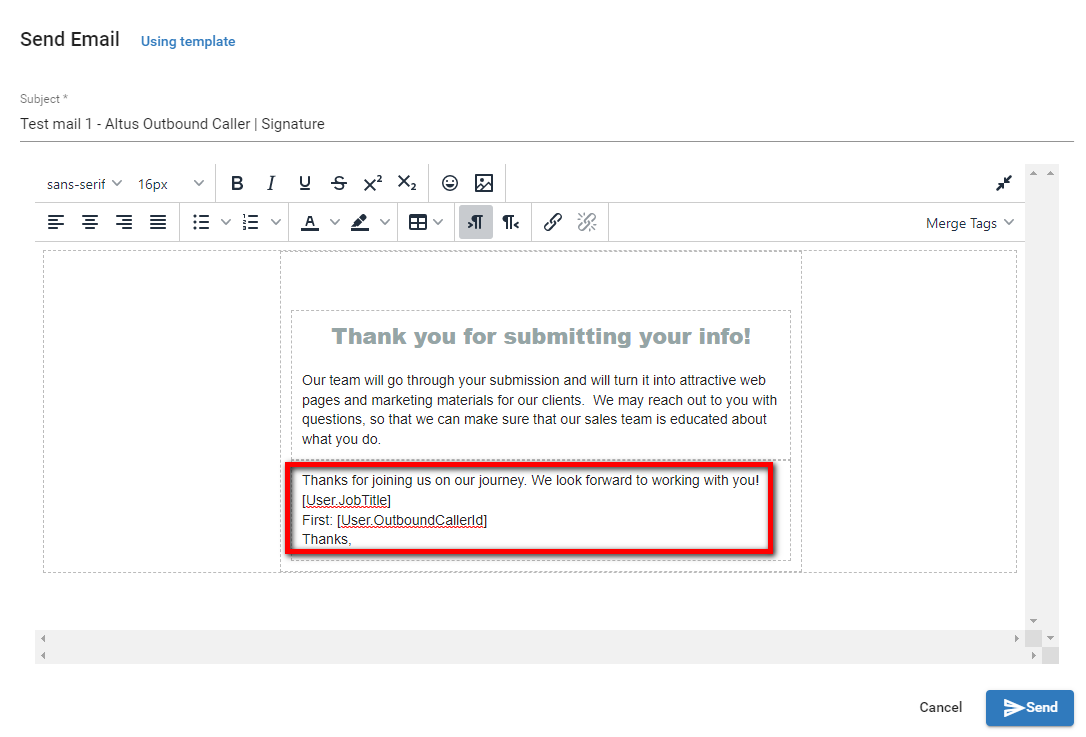Click the strikethrough icon
The image size is (1086, 737).
point(339,183)
